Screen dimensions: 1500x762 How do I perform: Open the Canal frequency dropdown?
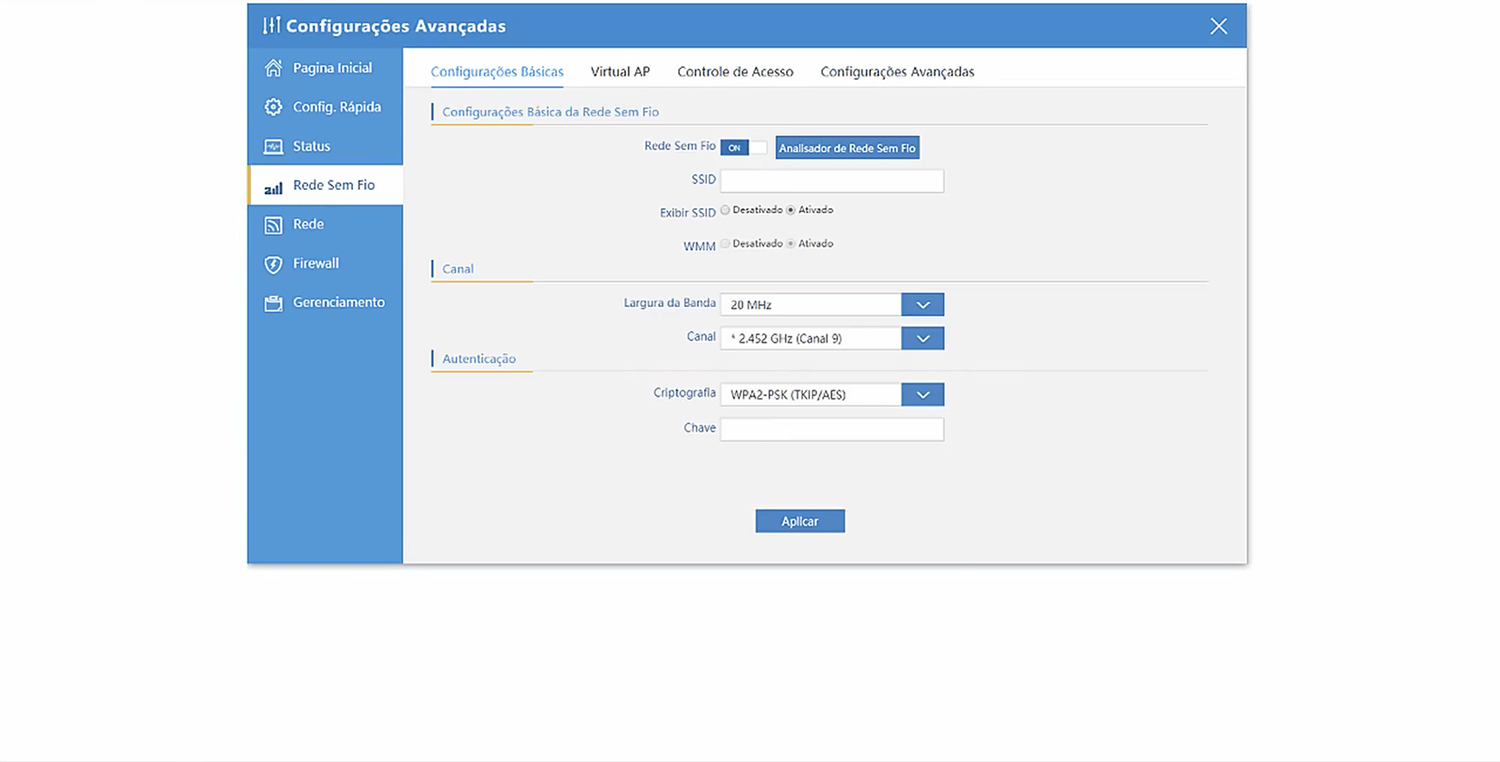click(922, 339)
